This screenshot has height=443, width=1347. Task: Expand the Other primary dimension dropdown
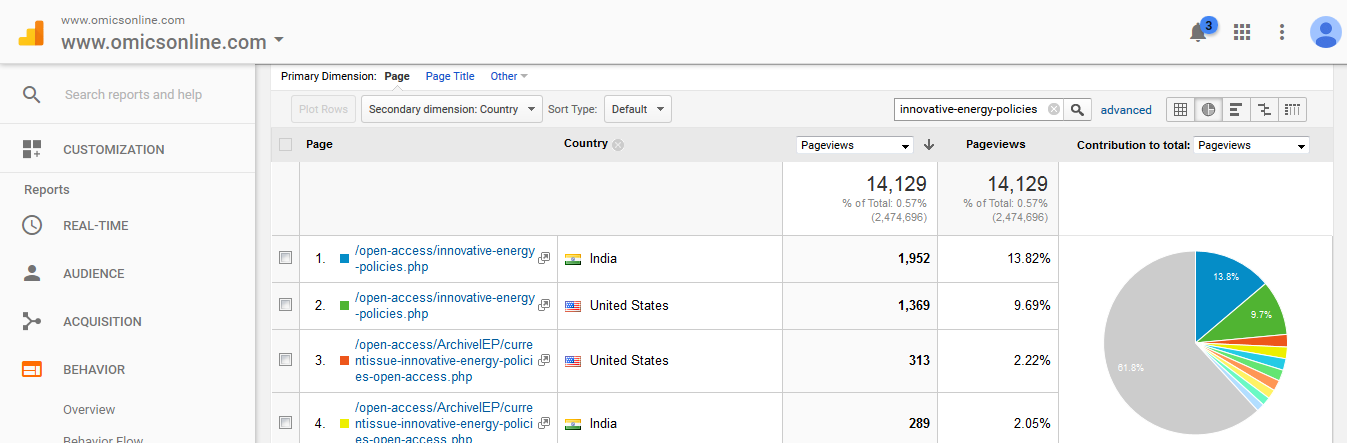point(509,76)
